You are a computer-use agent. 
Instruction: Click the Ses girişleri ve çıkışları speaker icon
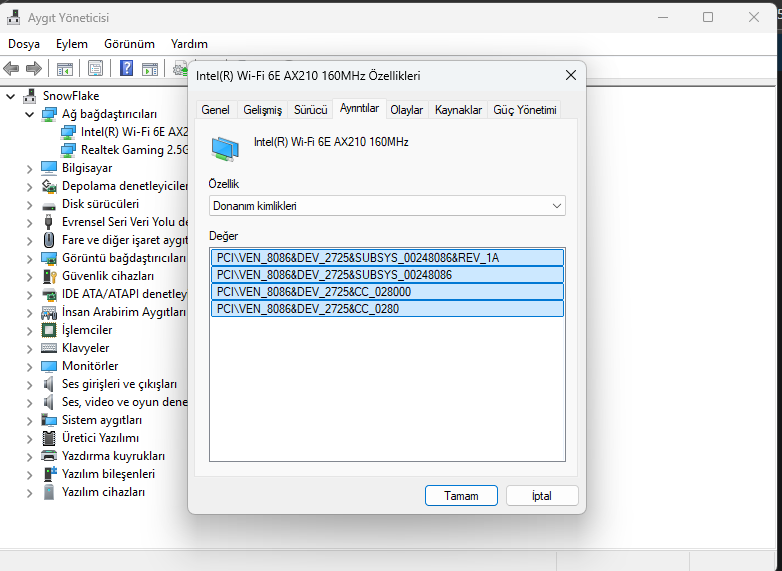tap(48, 384)
